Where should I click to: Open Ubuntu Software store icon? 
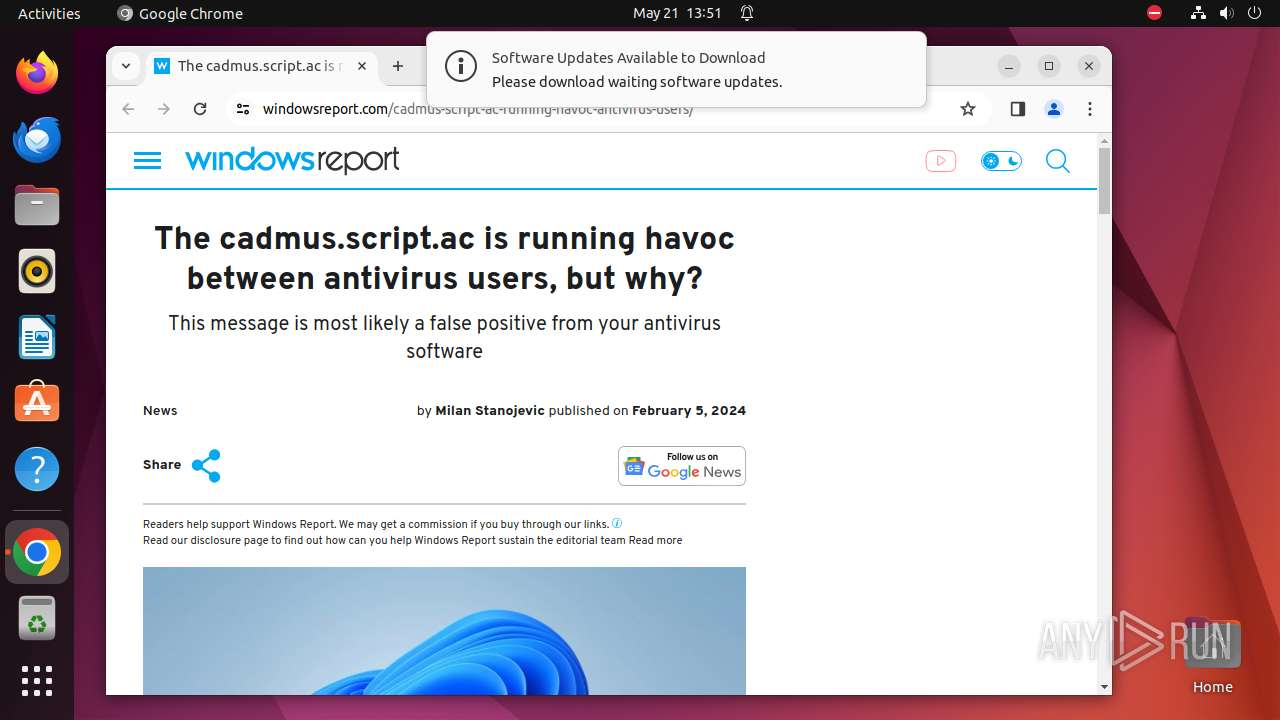37,402
